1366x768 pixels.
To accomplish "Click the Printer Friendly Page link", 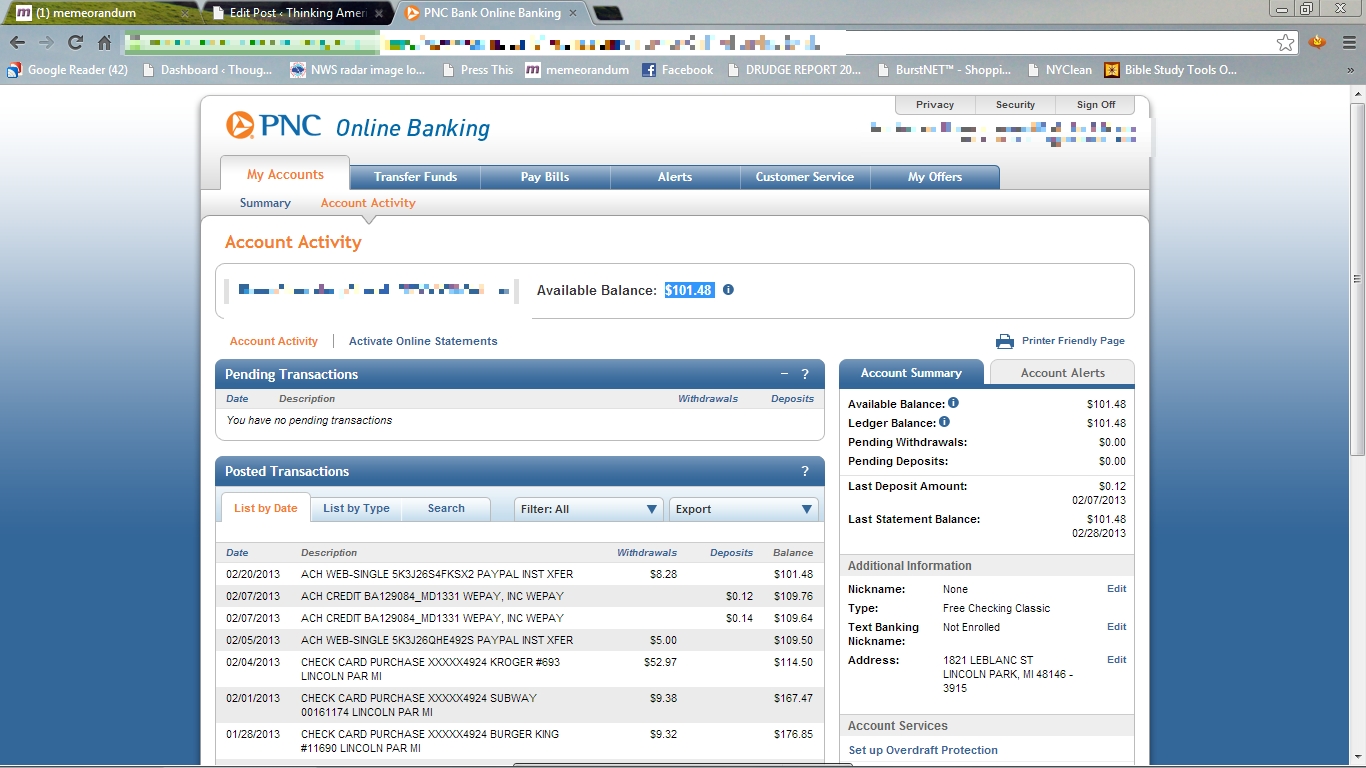I will point(1073,341).
